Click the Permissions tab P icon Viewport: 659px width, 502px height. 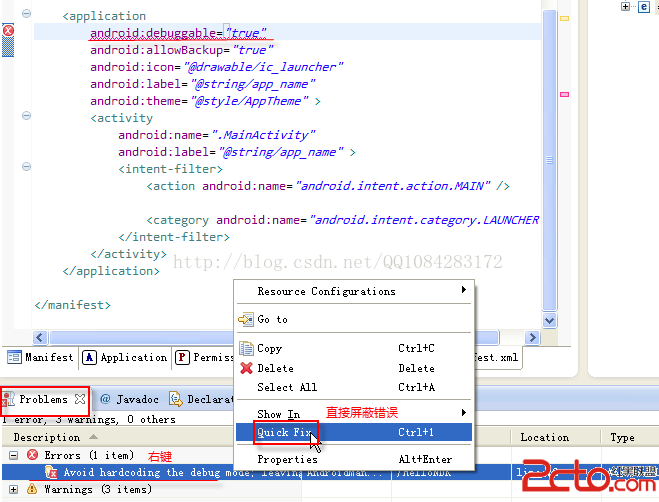(182, 357)
